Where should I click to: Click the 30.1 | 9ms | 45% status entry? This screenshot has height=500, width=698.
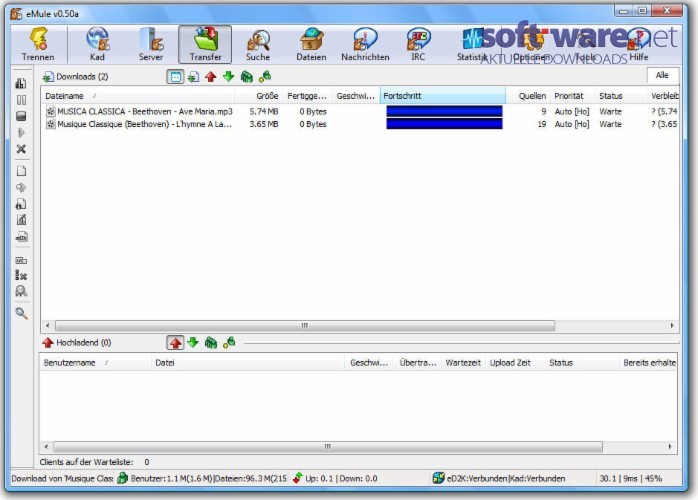coord(630,479)
